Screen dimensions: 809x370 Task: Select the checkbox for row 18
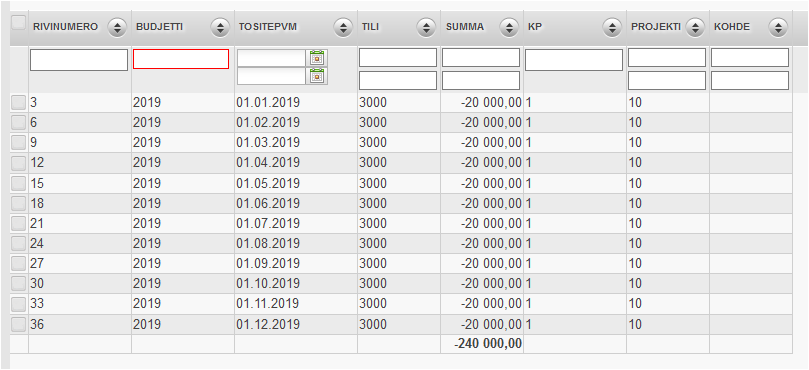19,203
